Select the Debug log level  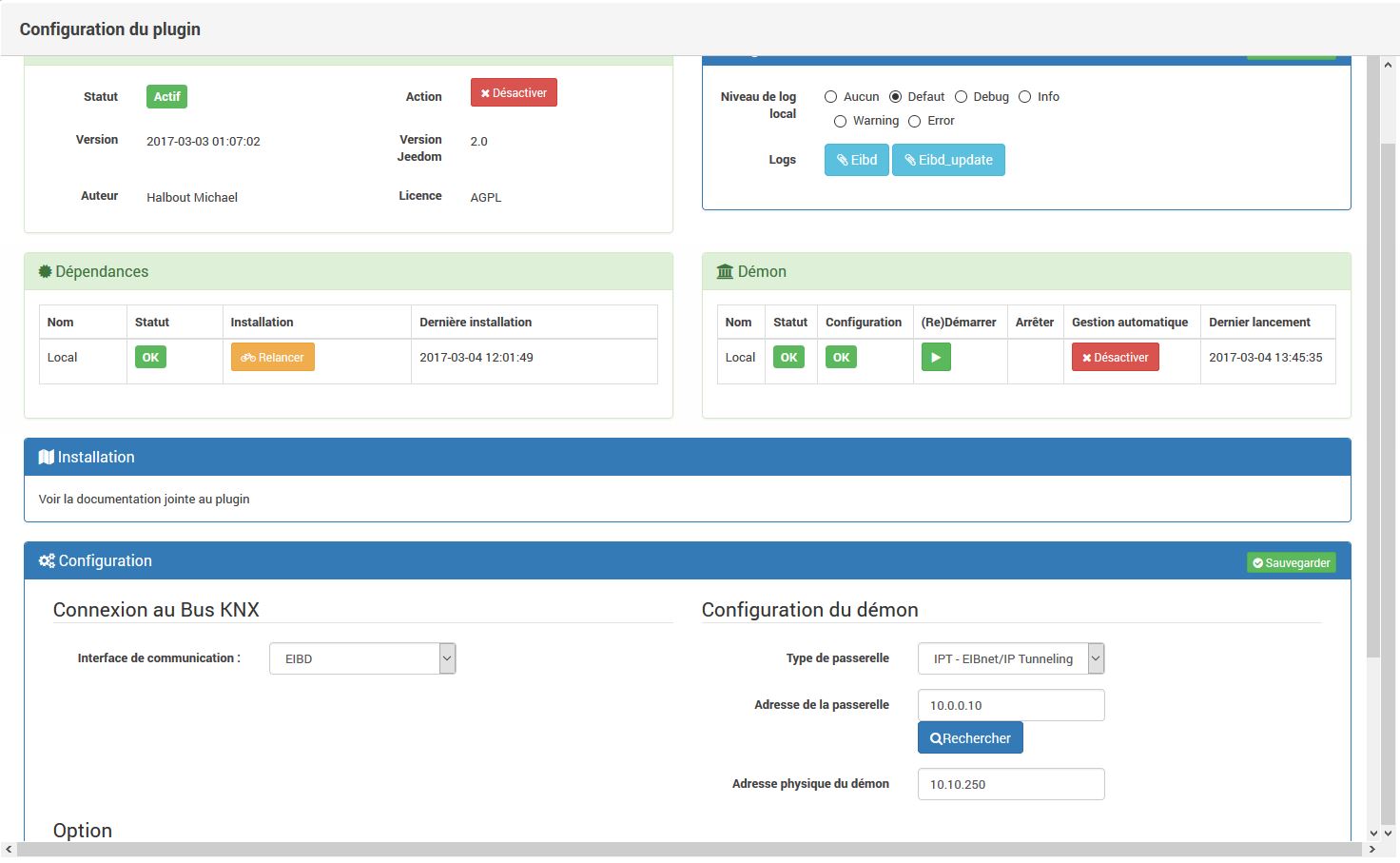(961, 97)
